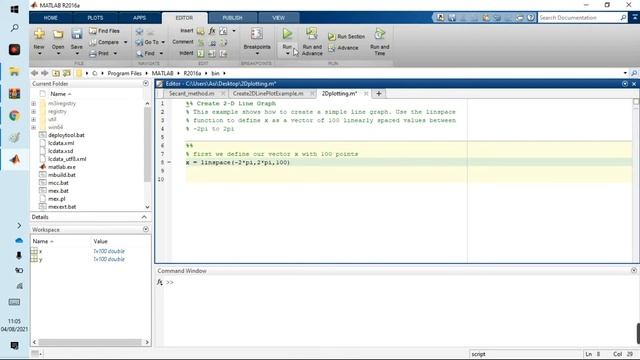640x360 pixels.
Task: Open address bar path history dropdown
Action: coord(625,73)
